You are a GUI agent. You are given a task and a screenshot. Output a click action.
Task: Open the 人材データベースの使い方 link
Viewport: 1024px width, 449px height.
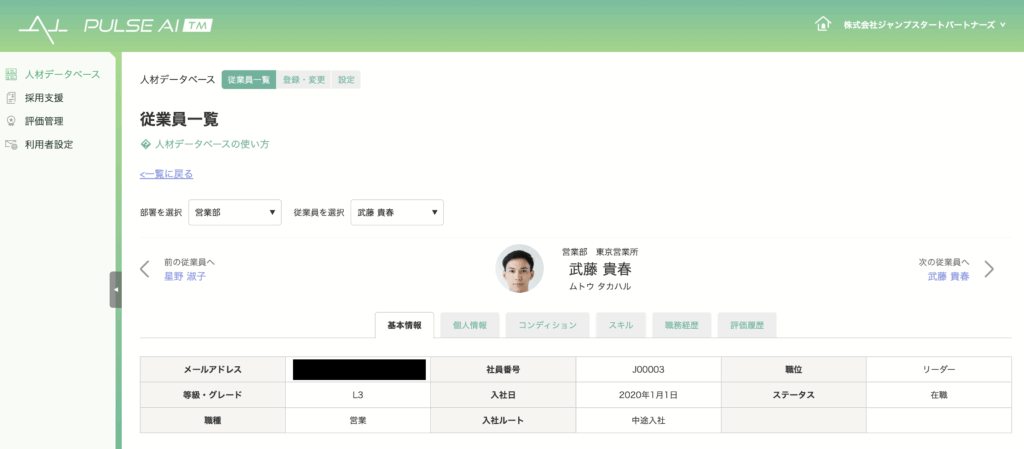(x=212, y=144)
